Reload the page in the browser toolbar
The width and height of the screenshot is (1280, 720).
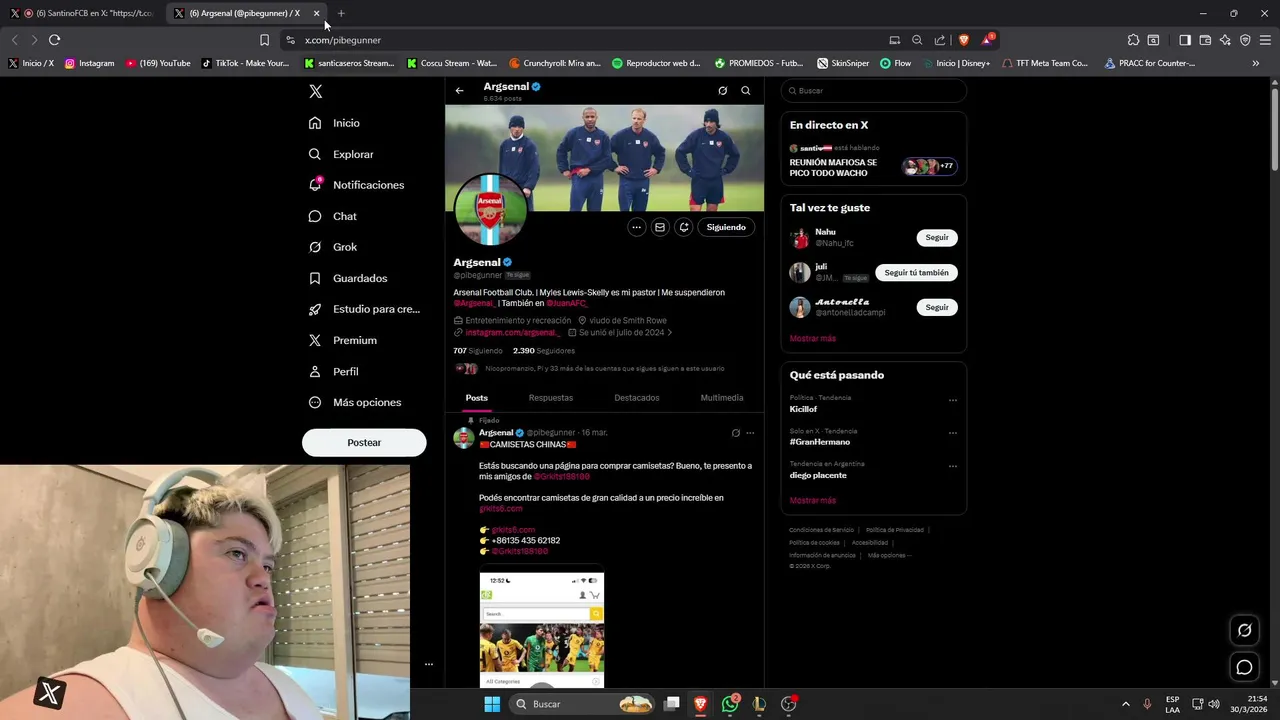(x=54, y=40)
